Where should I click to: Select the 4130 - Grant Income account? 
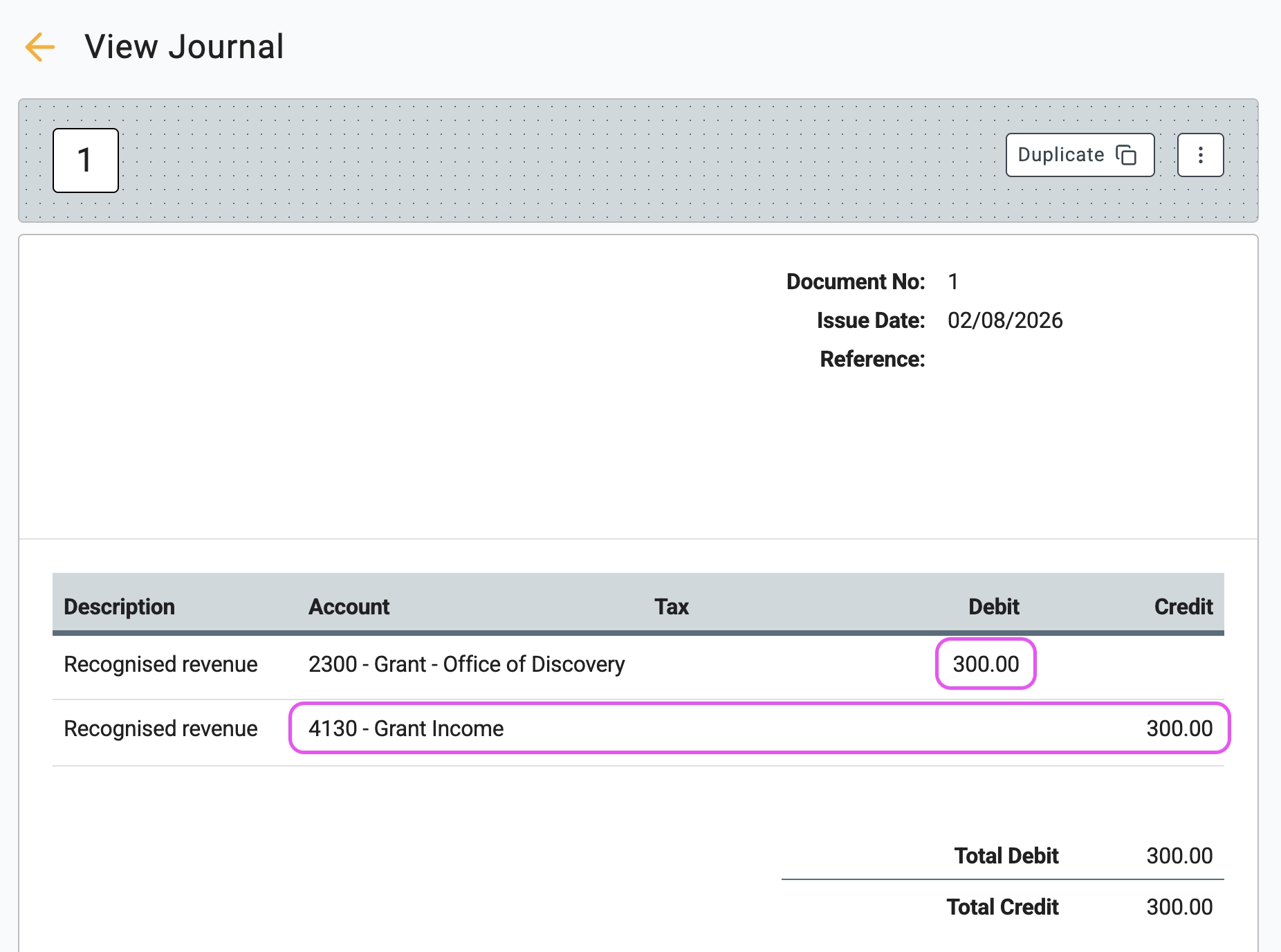click(406, 729)
